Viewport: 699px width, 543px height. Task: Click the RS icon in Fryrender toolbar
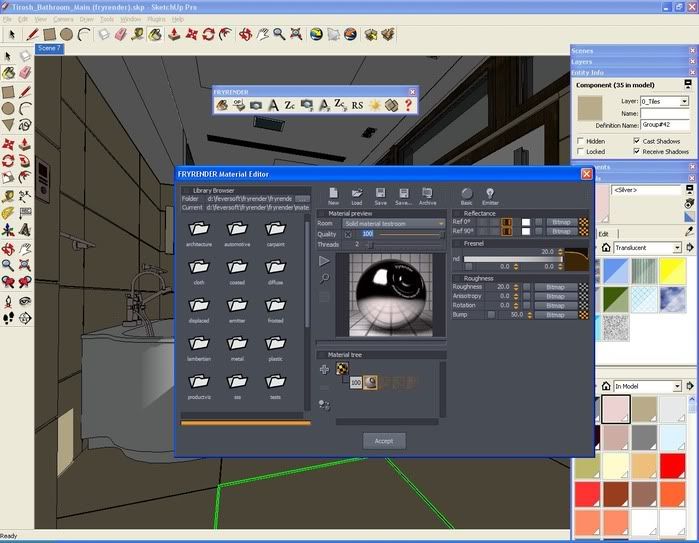[x=357, y=104]
